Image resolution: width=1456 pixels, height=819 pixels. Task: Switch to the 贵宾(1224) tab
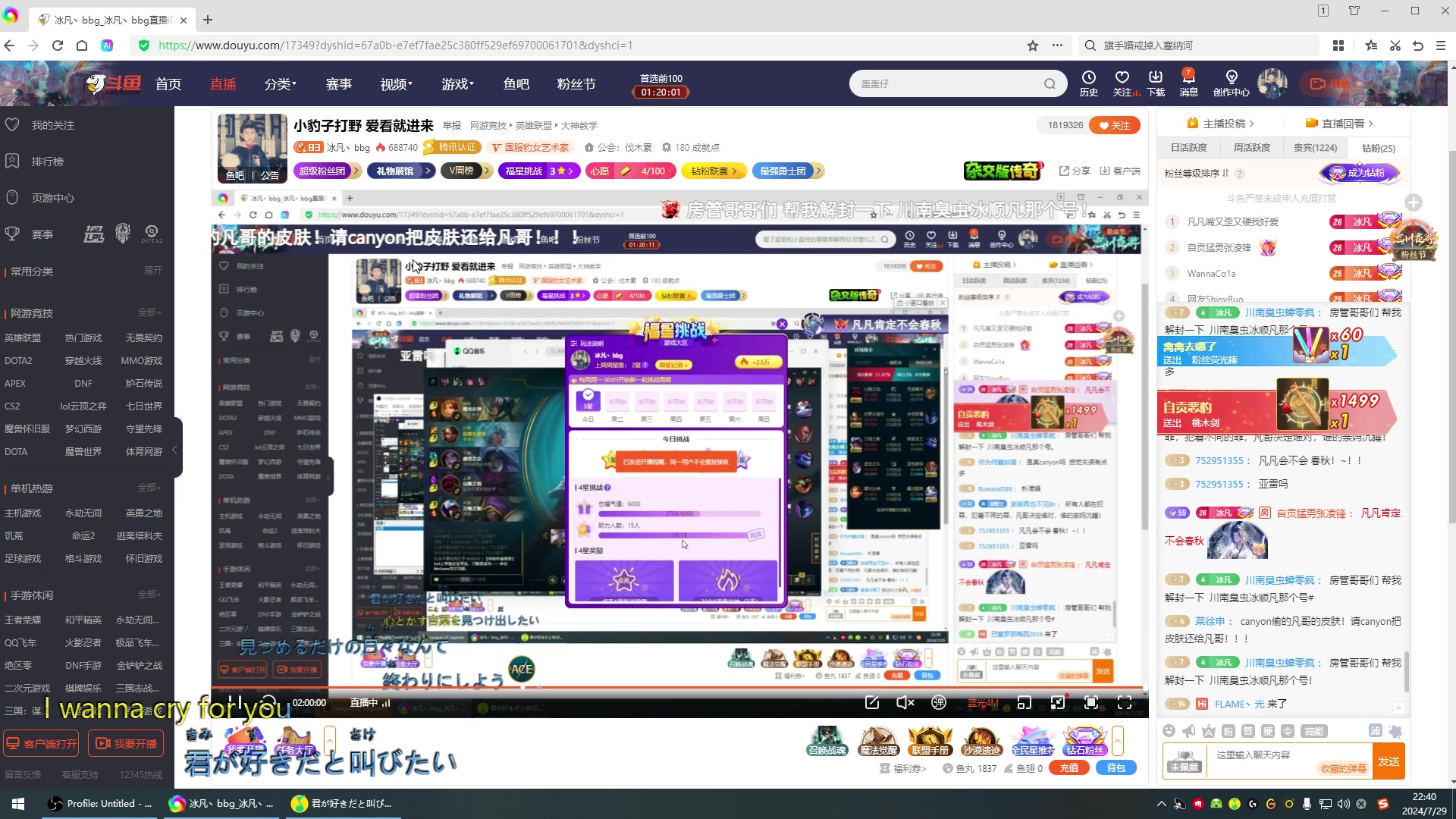tap(1315, 148)
